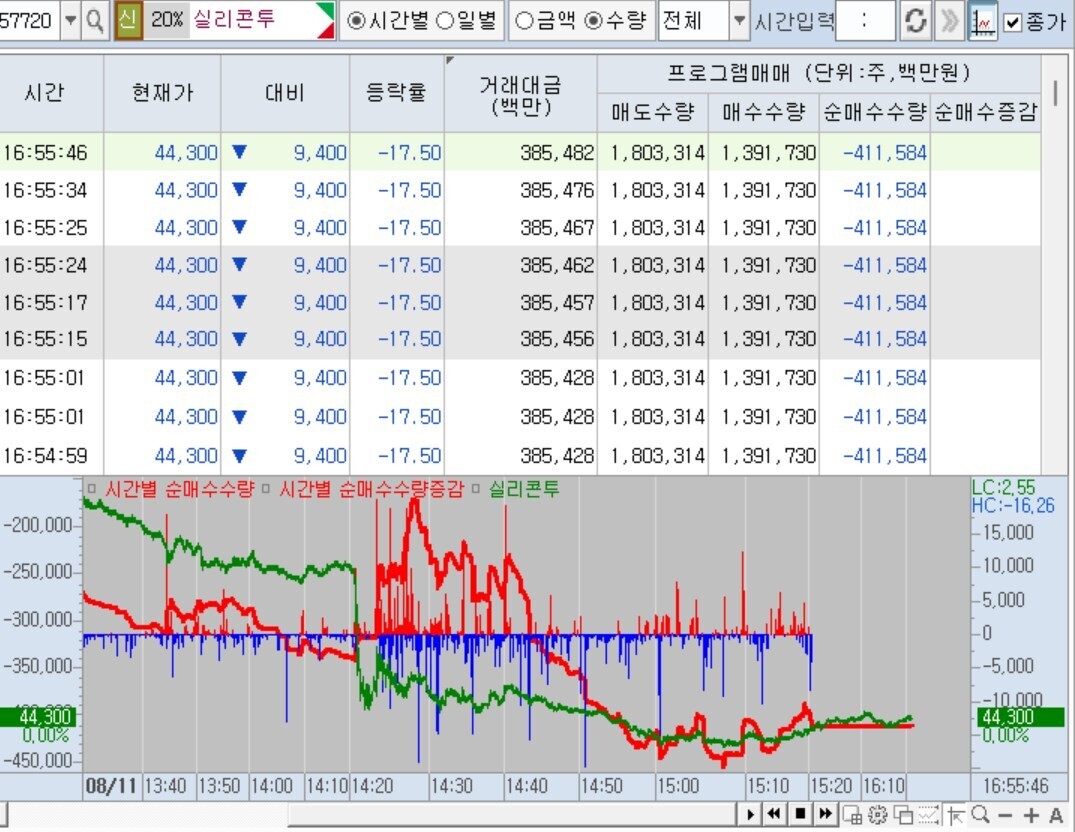The image size is (1075, 832).
Task: Zoom in chart with plus icon
Action: [1031, 815]
